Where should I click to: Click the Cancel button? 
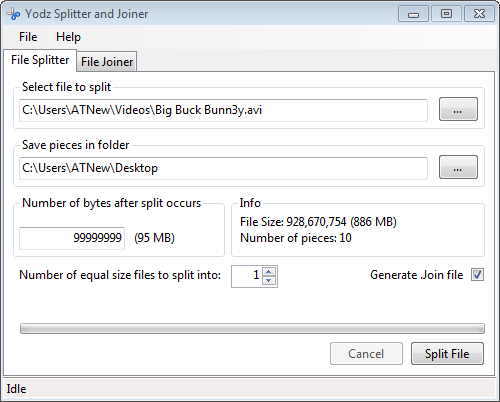366,354
